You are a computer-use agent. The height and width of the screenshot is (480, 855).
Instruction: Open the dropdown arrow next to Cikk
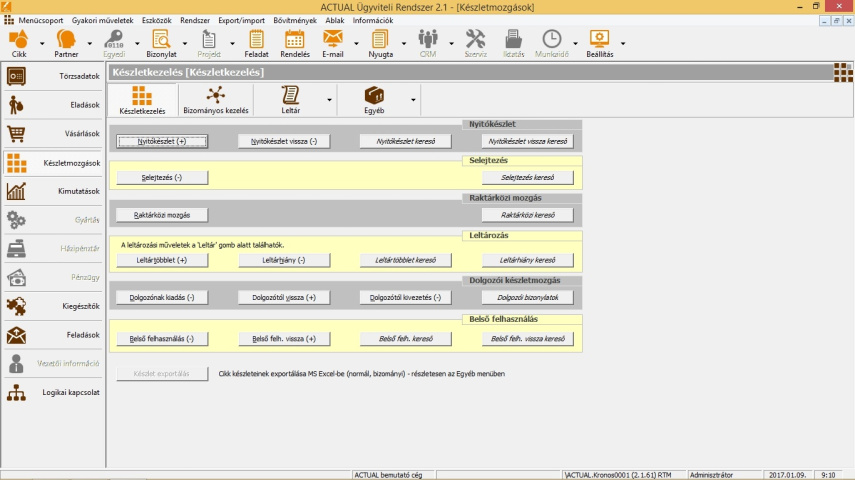42,43
